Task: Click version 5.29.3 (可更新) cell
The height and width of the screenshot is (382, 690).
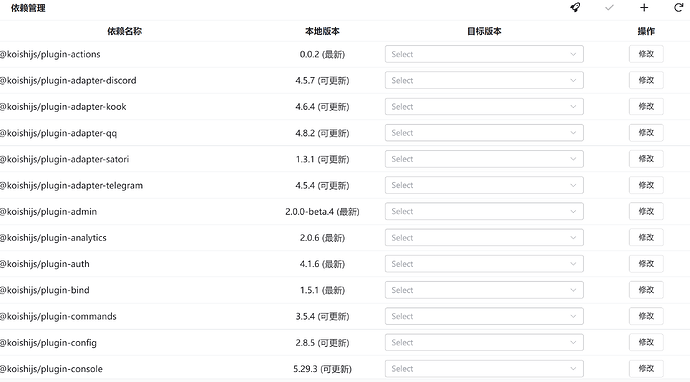Action: [323, 369]
